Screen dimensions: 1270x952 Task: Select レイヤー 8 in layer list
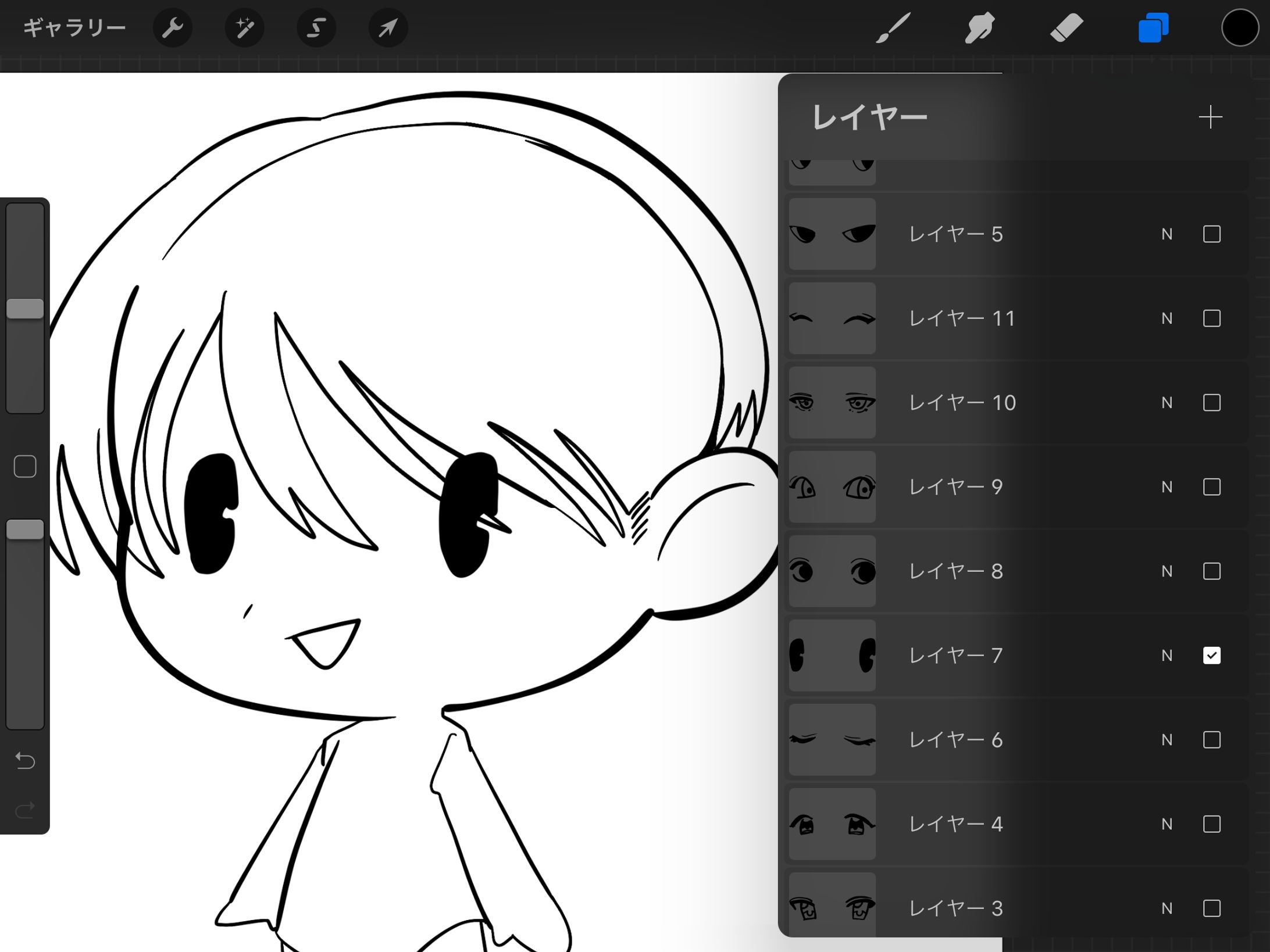pyautogui.click(x=989, y=571)
